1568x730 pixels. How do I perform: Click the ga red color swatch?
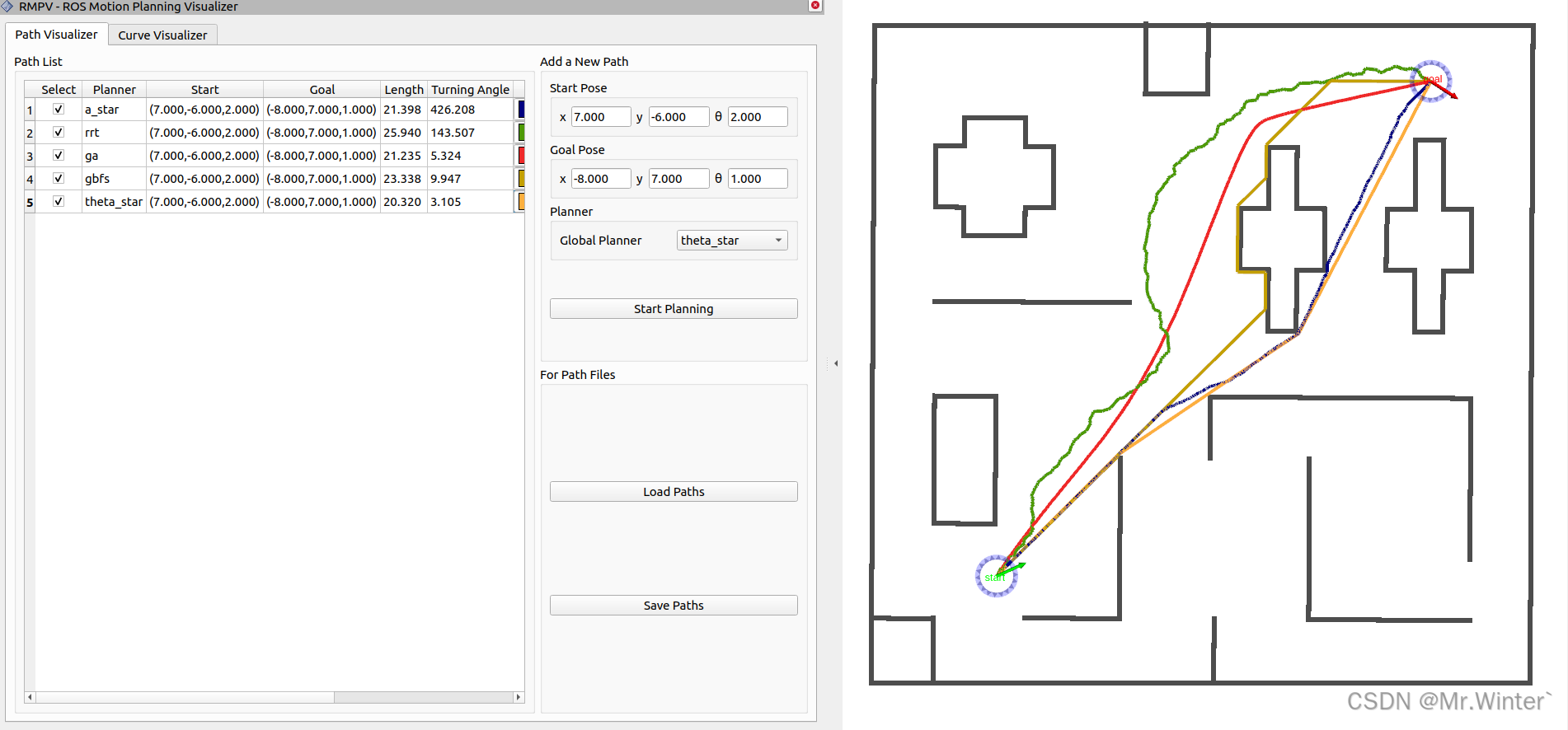tap(521, 155)
